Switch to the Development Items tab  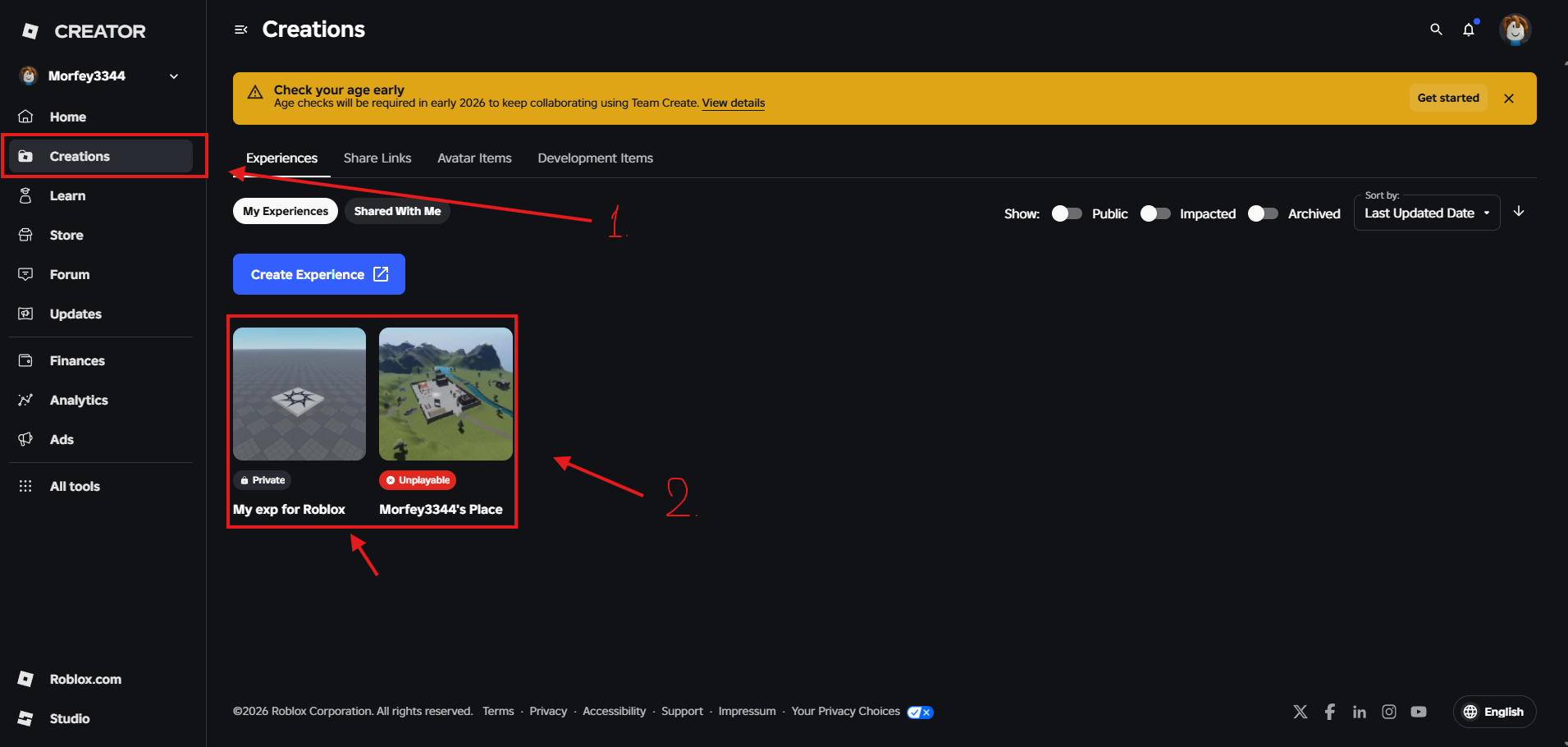596,158
